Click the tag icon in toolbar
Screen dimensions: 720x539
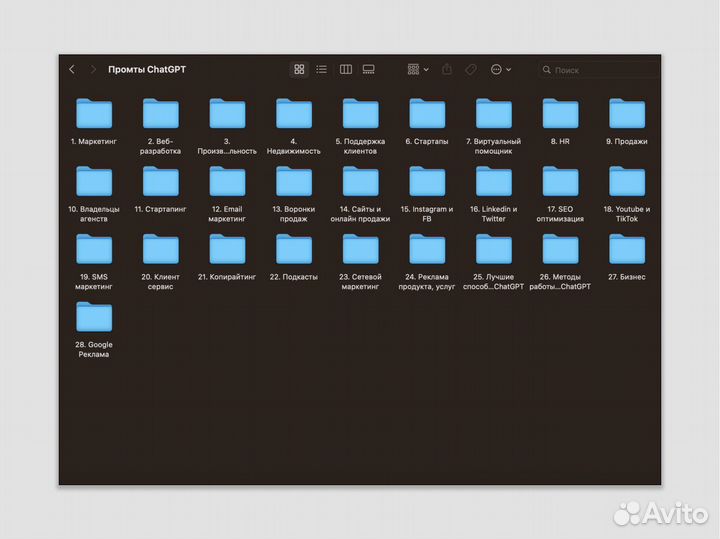point(471,70)
